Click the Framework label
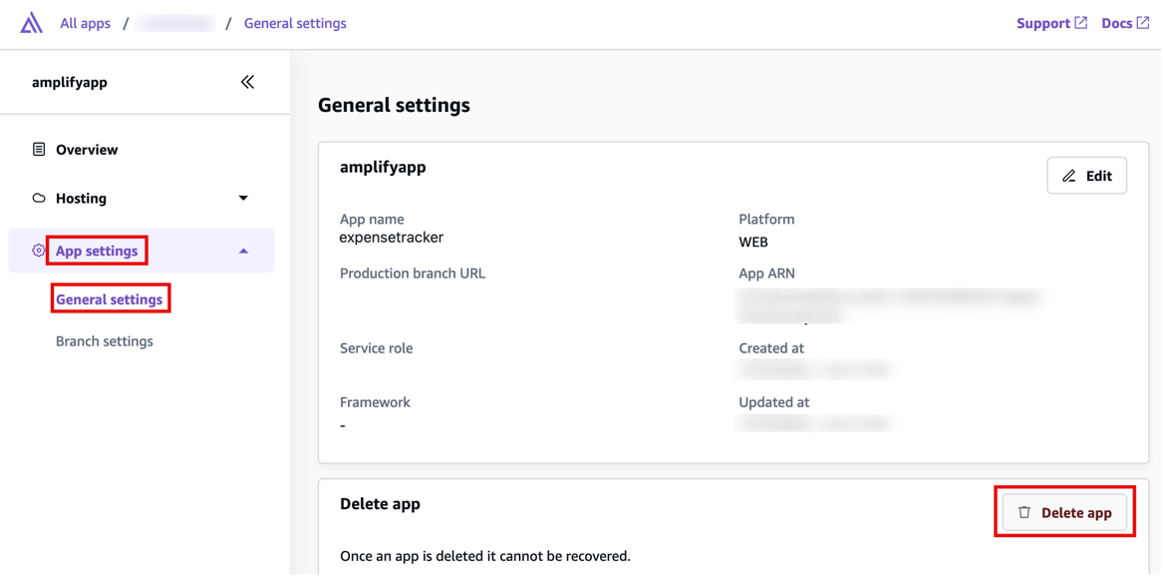 click(x=375, y=402)
